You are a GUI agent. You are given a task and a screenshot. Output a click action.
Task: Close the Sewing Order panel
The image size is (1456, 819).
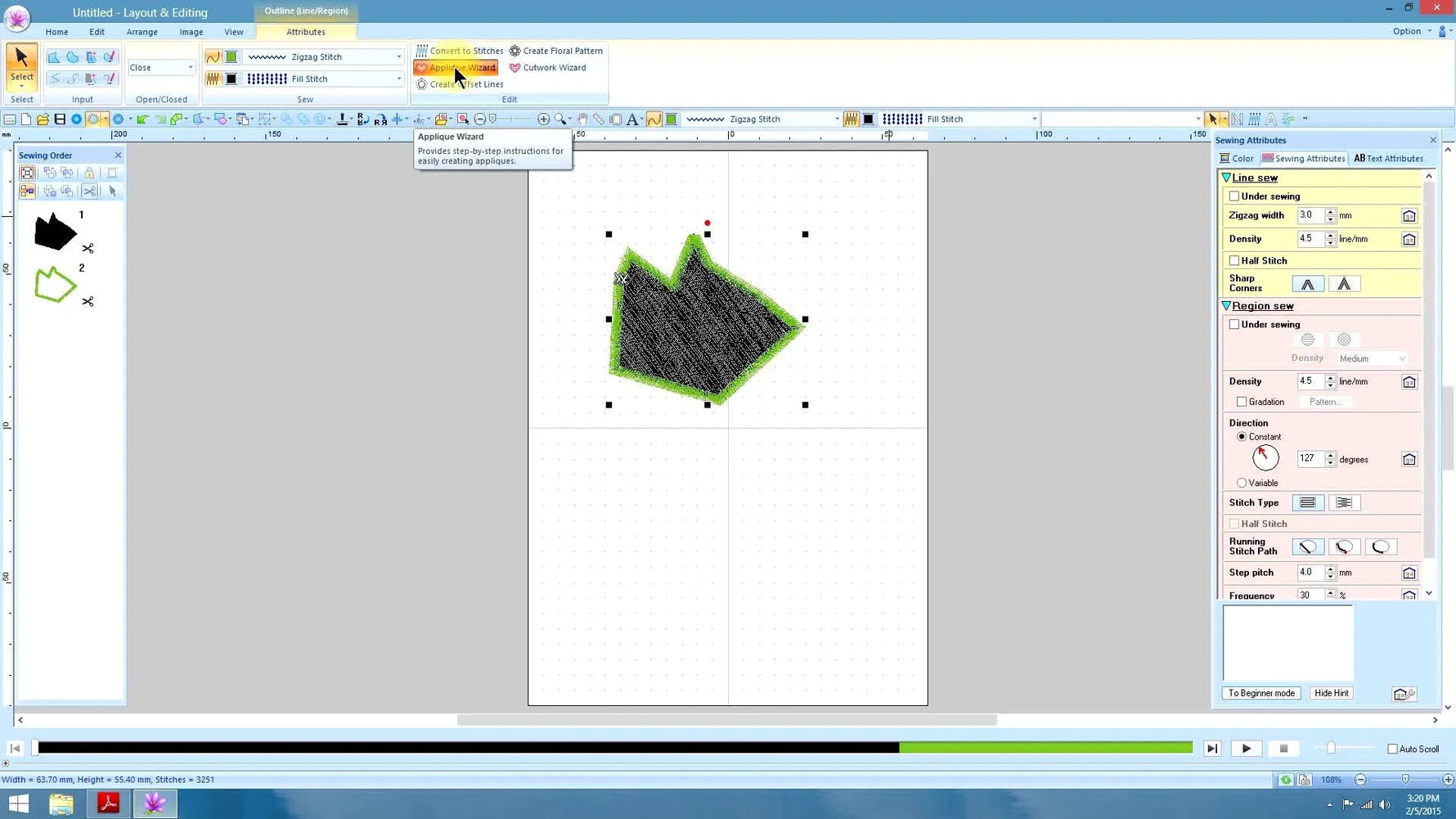pyautogui.click(x=118, y=155)
